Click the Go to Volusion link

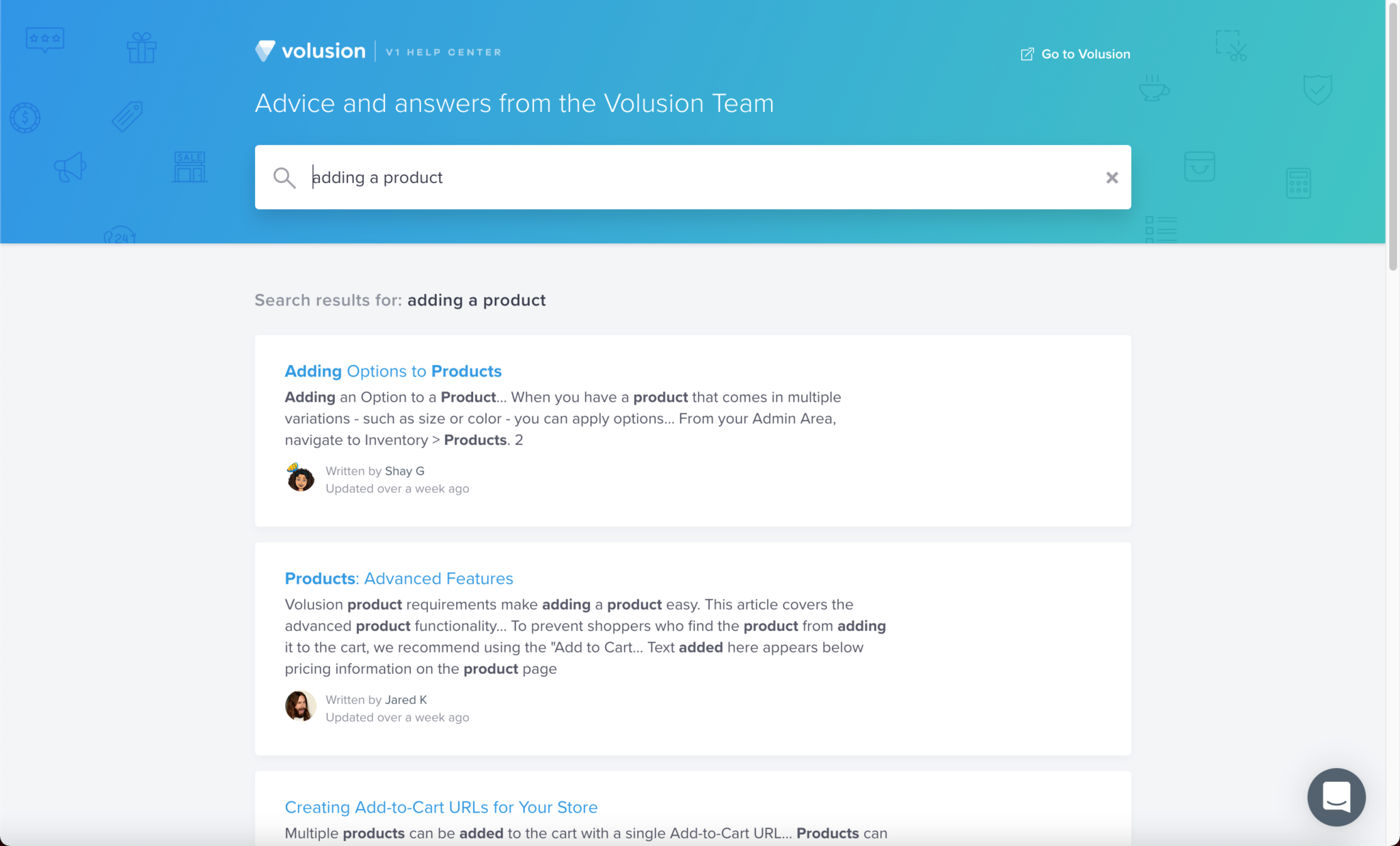(x=1085, y=54)
